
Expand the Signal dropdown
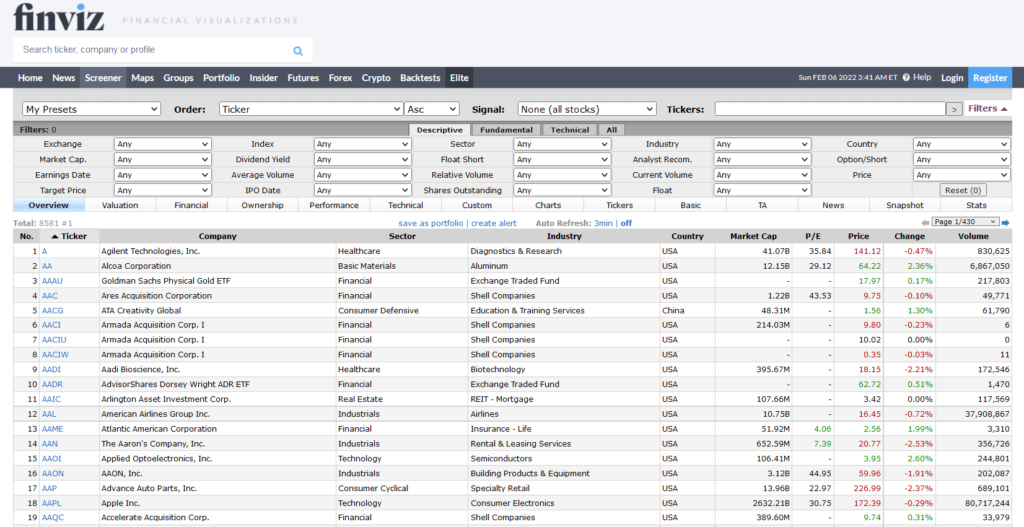(587, 109)
